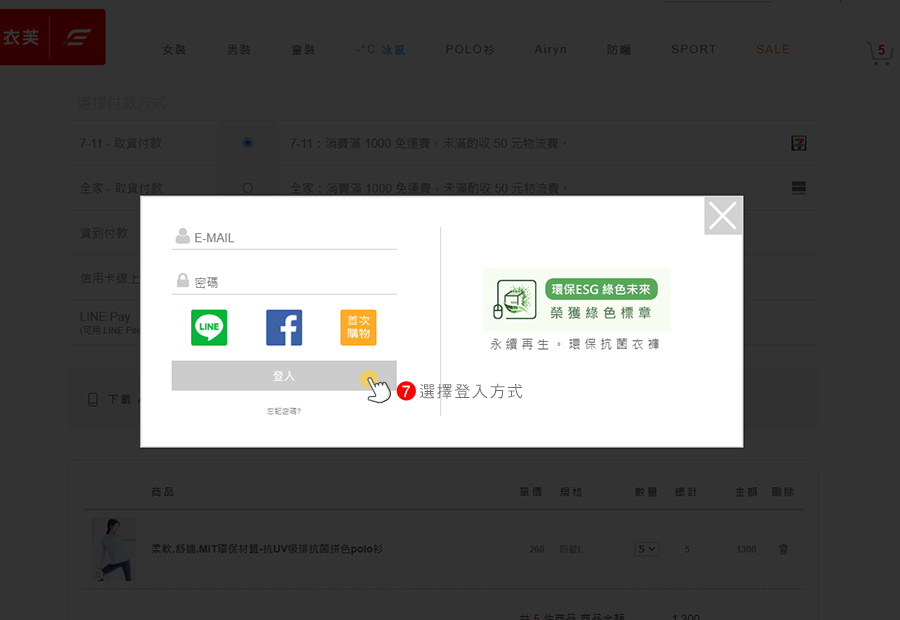Click the red brand logo
This screenshot has width=900, height=620.
coord(52,38)
